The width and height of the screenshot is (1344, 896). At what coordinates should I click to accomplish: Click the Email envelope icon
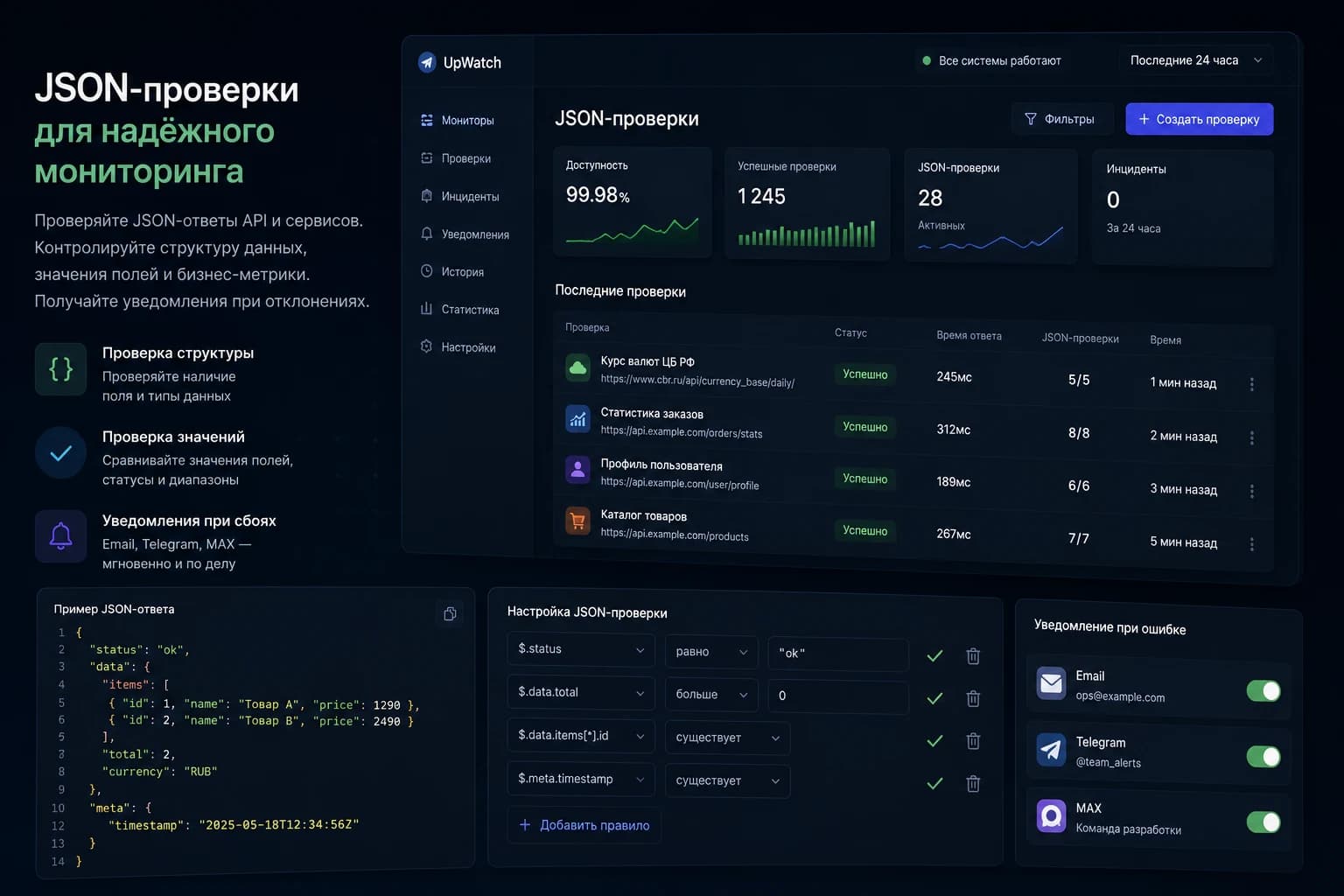[x=1051, y=683]
